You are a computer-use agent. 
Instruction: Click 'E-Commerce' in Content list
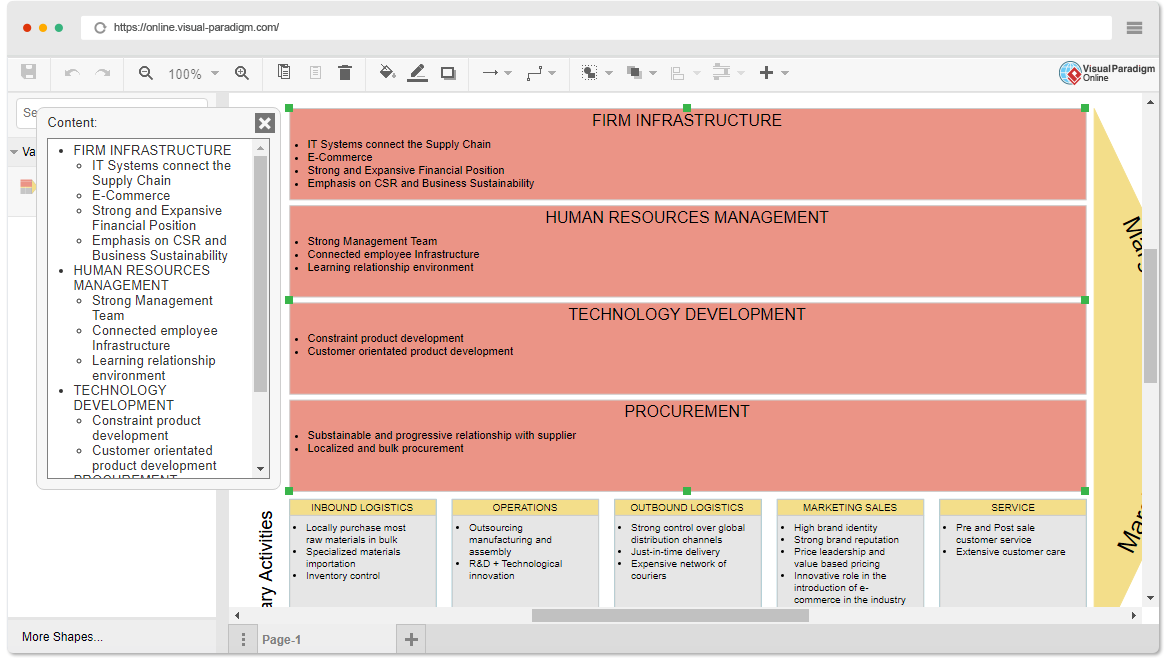coord(131,196)
